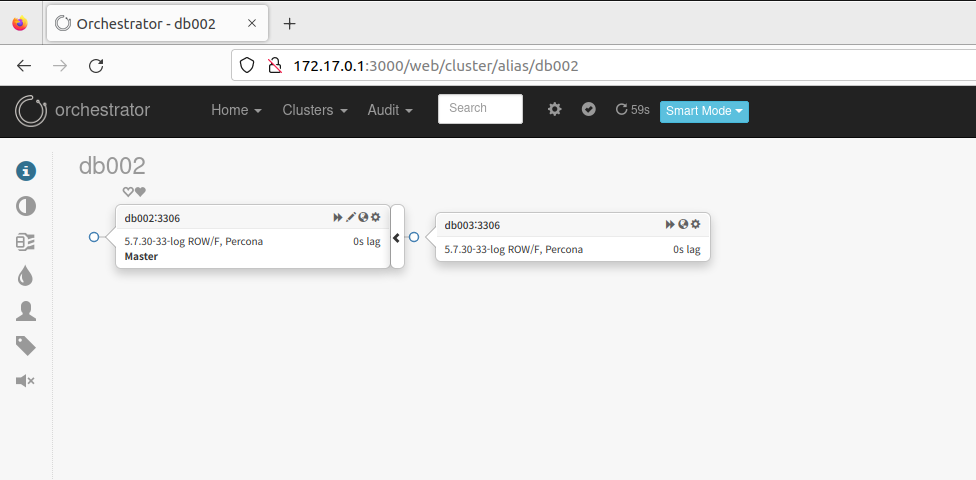Toggle the colorize half-circle sidebar icon
This screenshot has width=976, height=480.
(26, 206)
